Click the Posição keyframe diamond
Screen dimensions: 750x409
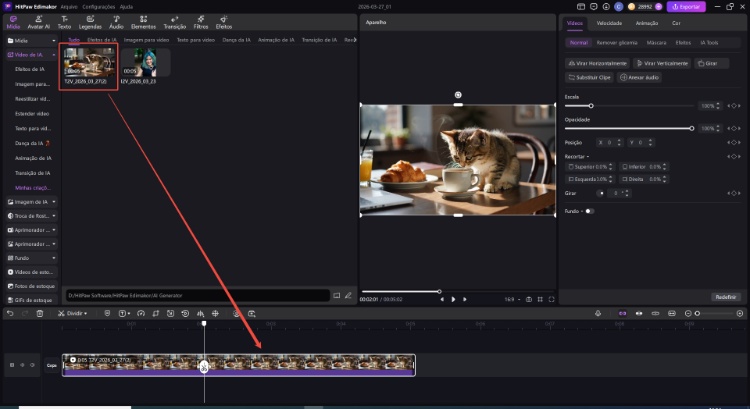734,143
